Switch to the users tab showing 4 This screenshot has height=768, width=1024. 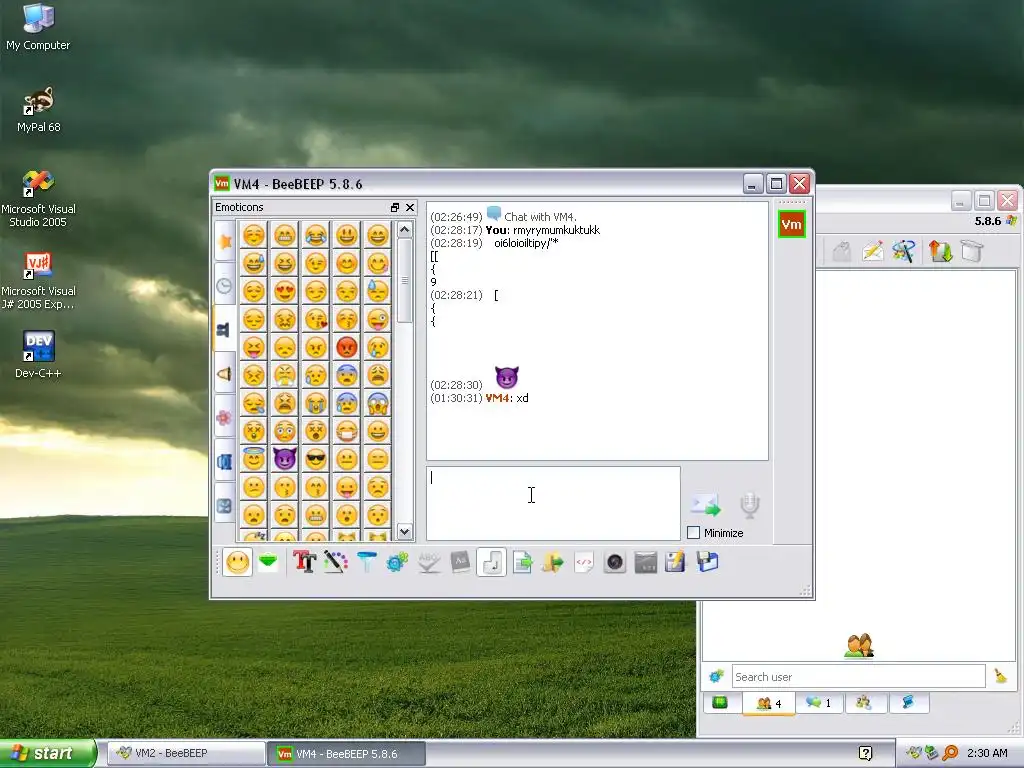(x=769, y=703)
